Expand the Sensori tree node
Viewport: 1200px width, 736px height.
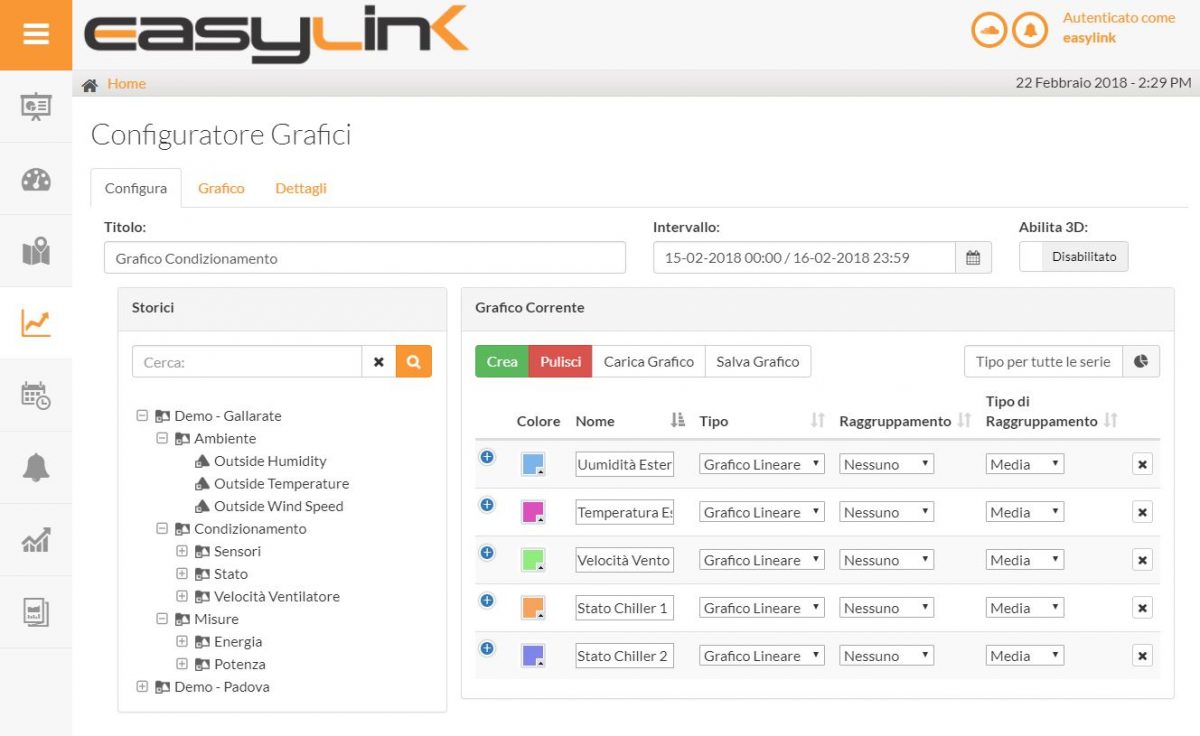[181, 551]
